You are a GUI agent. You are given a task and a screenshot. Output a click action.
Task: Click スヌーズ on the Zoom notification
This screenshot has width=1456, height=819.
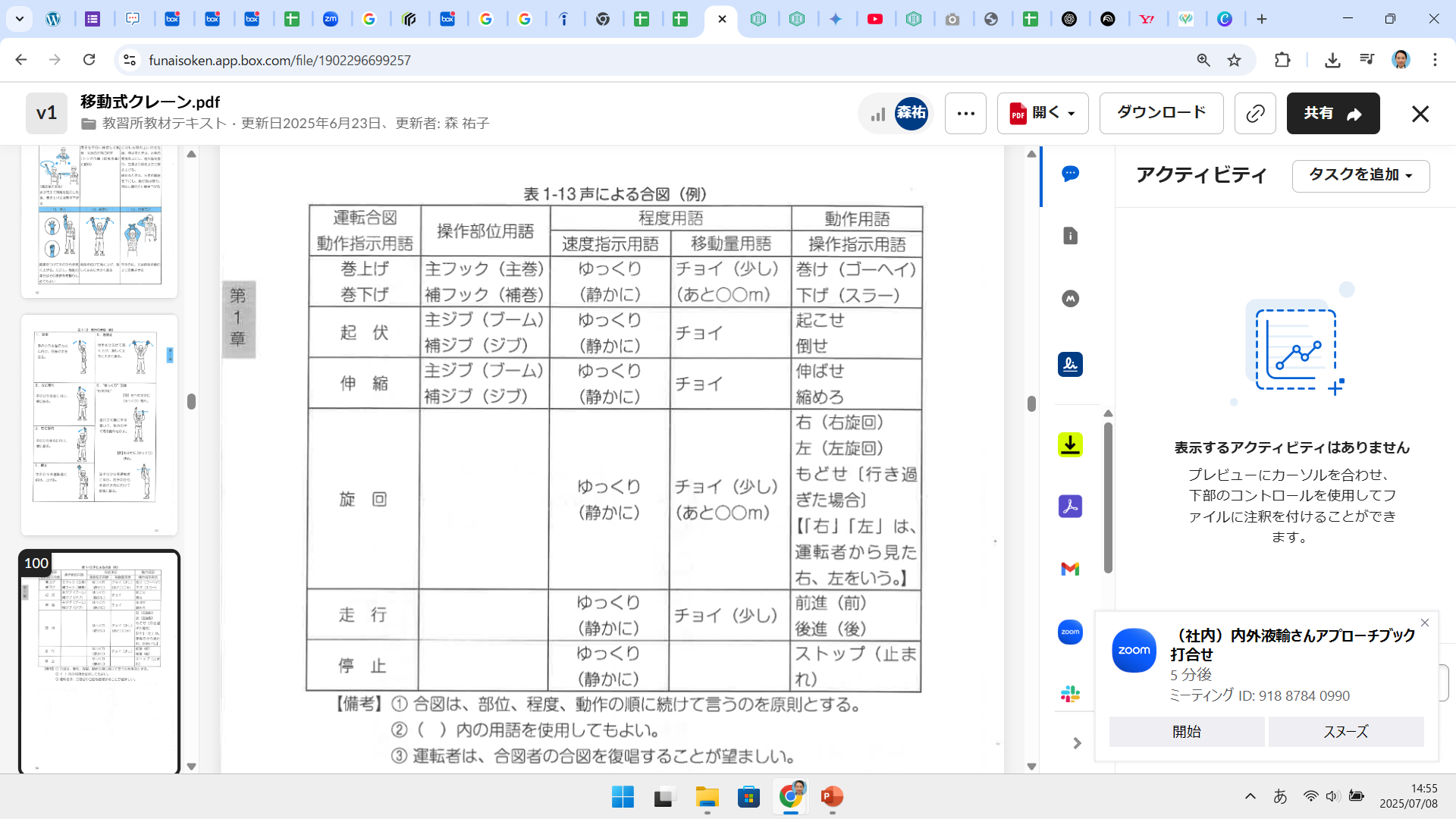point(1345,732)
